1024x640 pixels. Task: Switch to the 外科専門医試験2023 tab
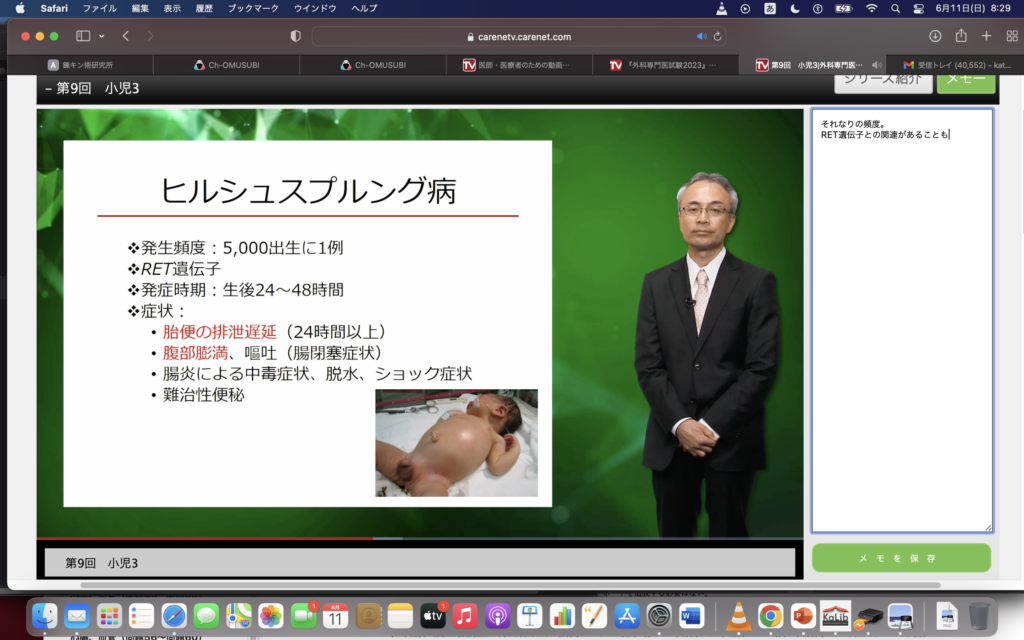[x=670, y=65]
